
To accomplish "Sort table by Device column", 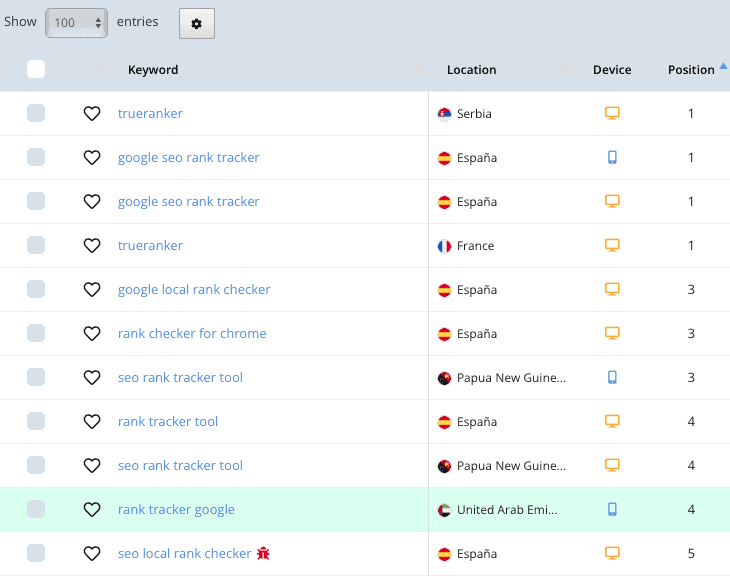I will (x=612, y=70).
